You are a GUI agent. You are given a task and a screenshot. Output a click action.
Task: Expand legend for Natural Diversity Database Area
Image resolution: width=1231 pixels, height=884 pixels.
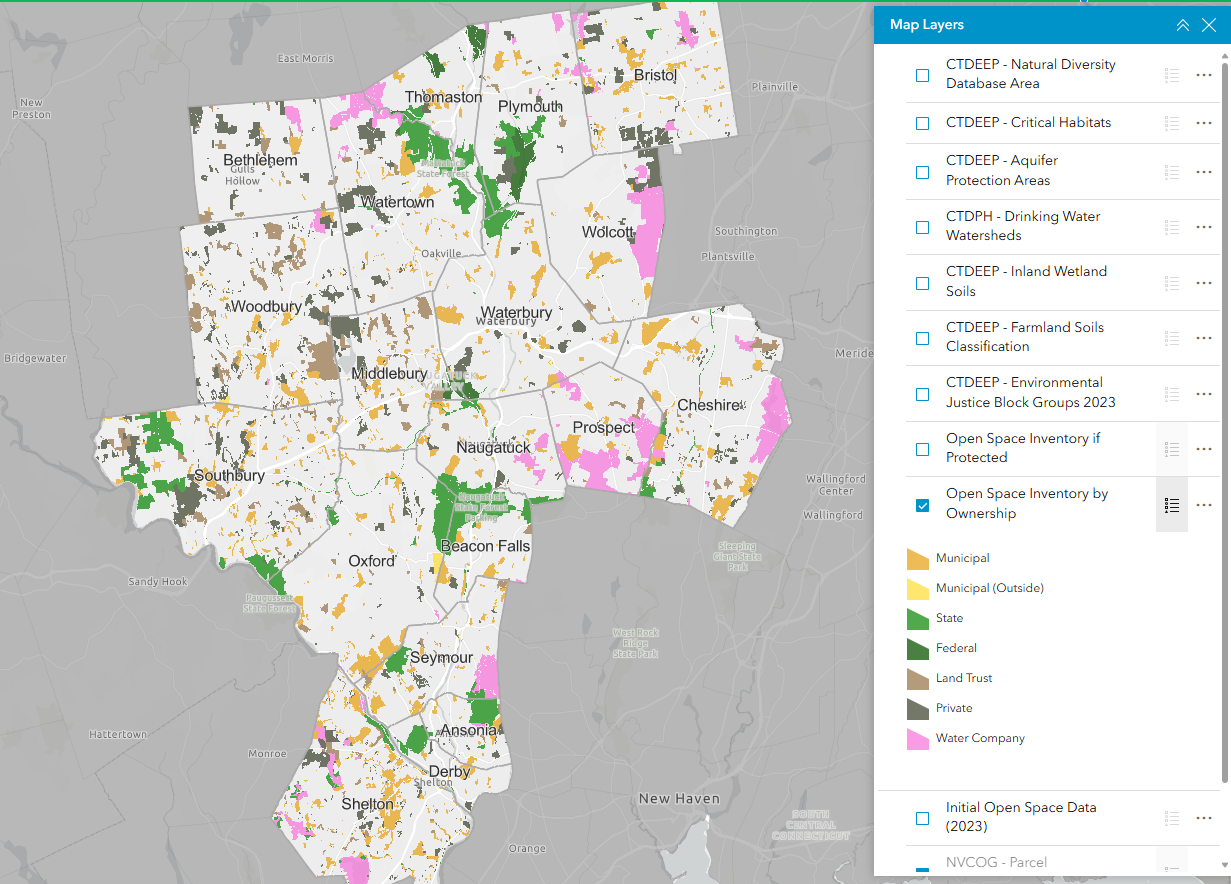pos(1172,75)
